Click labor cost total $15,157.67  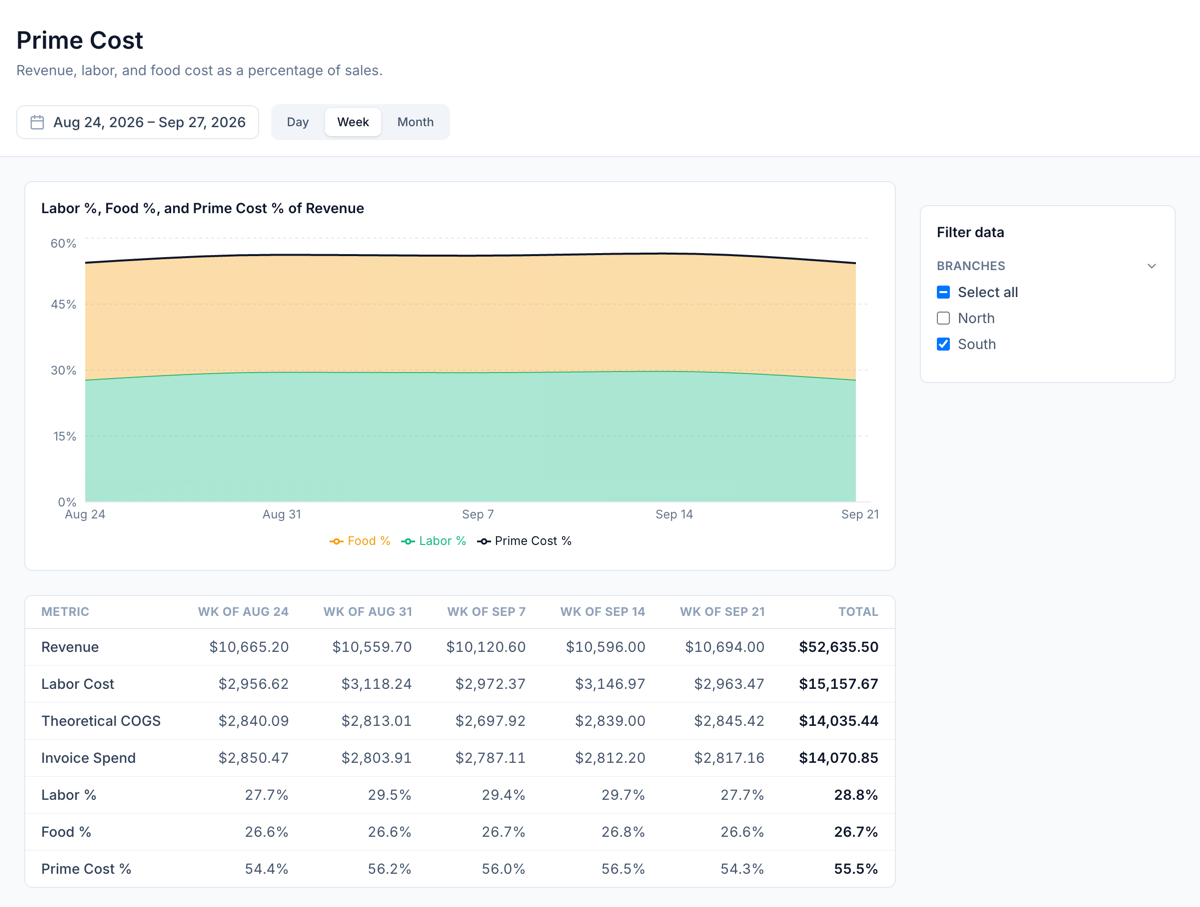pos(839,684)
